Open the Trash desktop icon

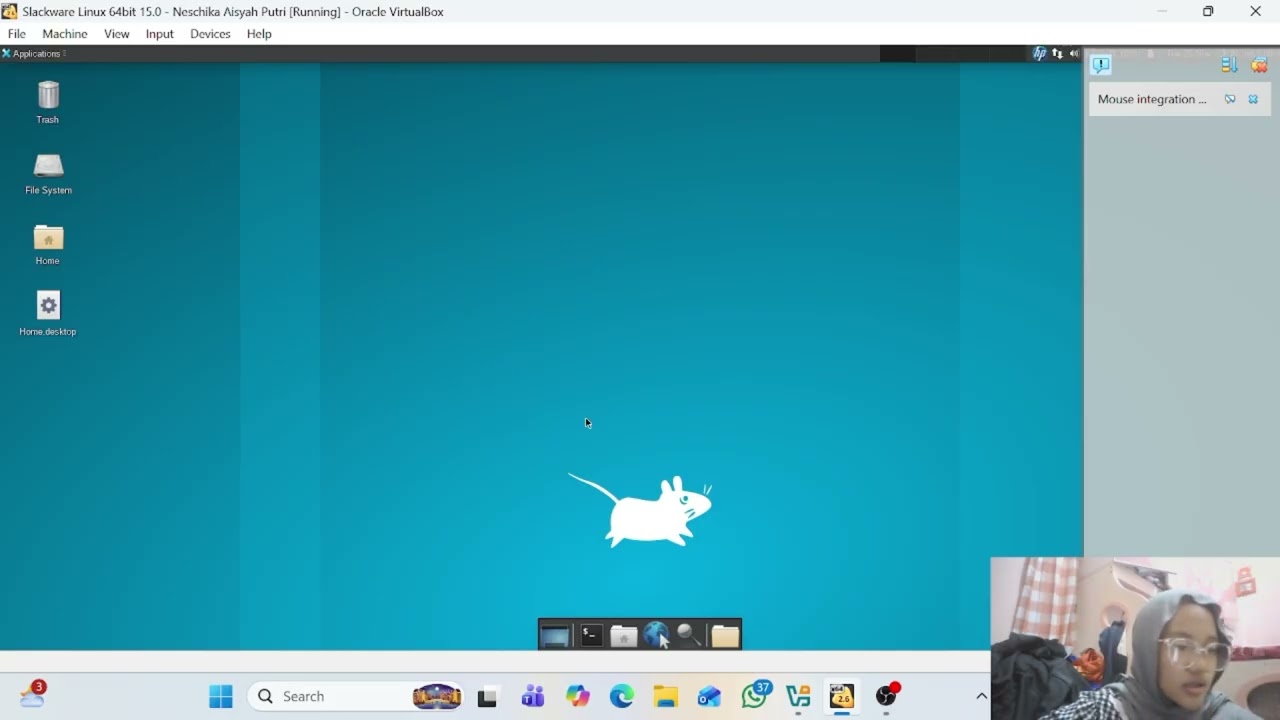click(48, 102)
